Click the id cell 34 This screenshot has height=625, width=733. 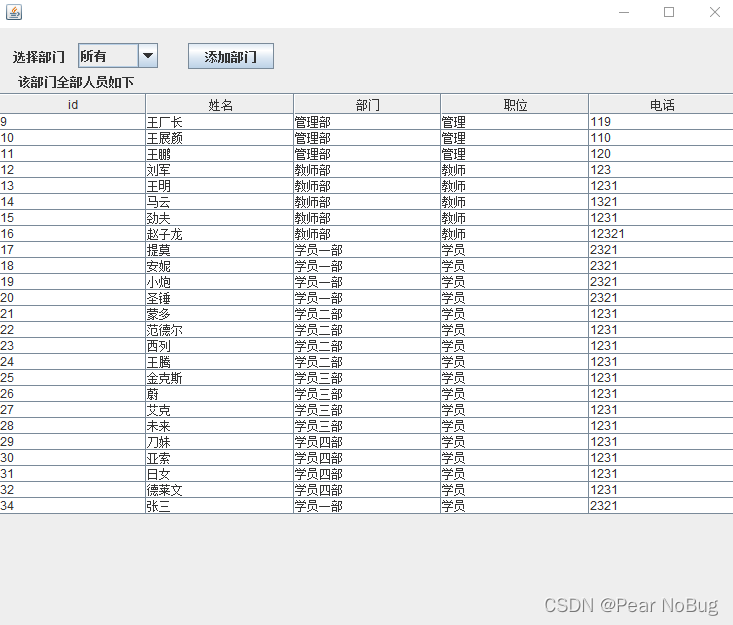click(x=72, y=506)
